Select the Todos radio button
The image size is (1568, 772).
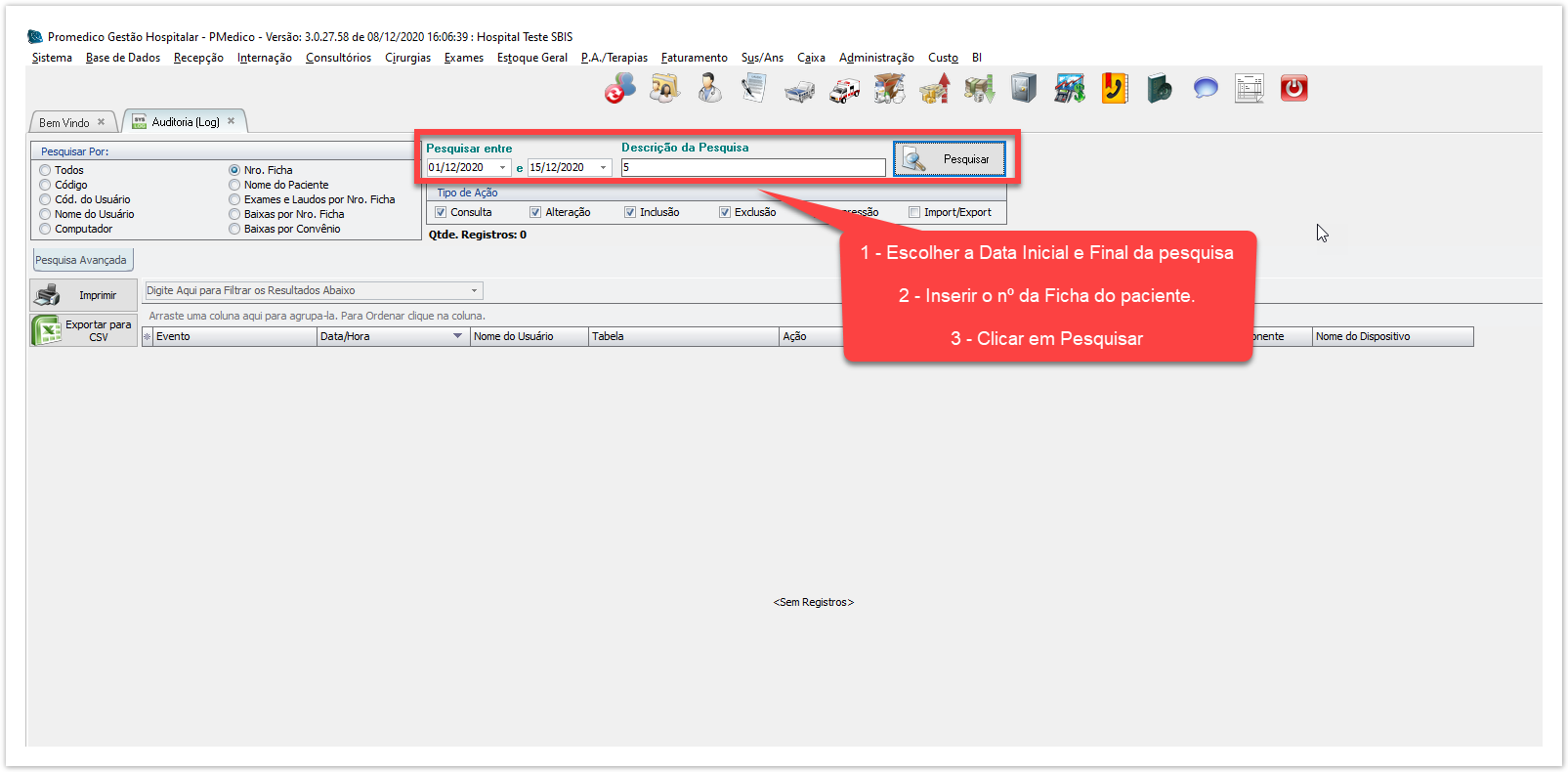(45, 170)
